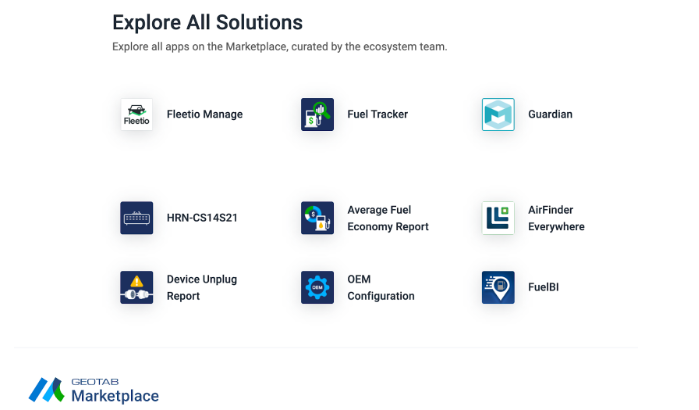
Task: Select the Guardian cube logo icon
Action: (498, 115)
